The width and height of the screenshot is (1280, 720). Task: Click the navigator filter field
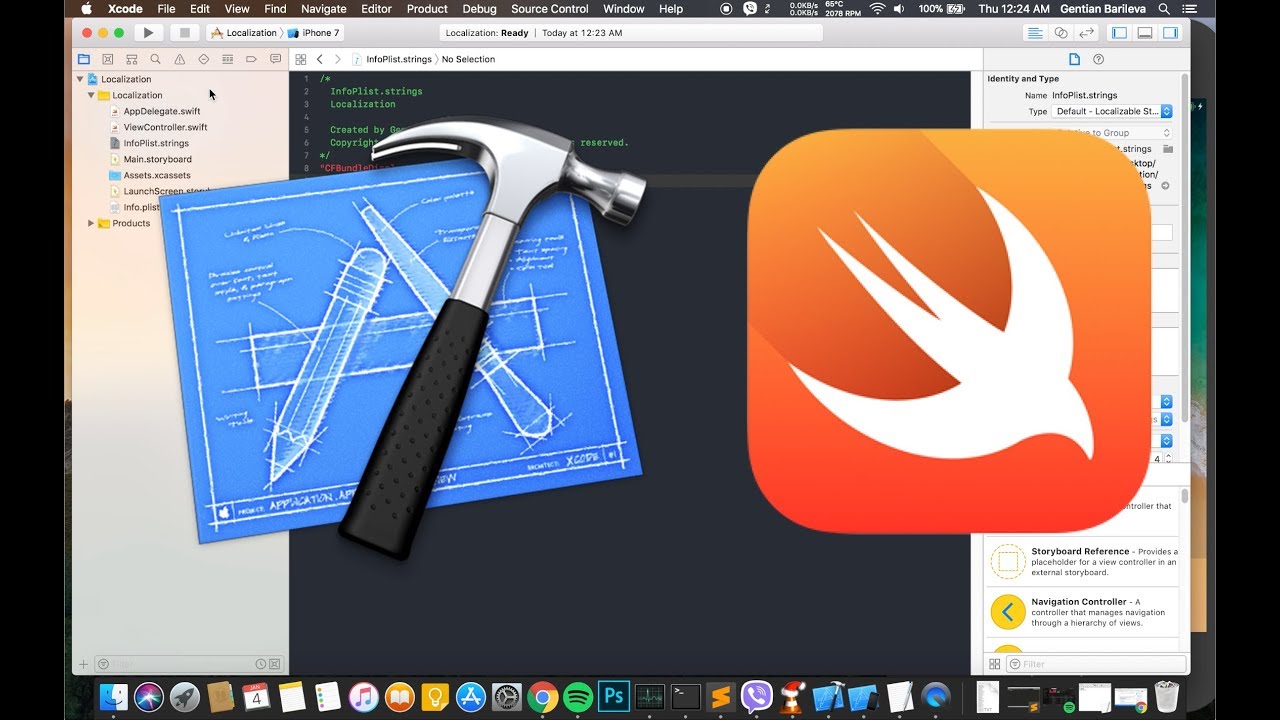coord(189,664)
